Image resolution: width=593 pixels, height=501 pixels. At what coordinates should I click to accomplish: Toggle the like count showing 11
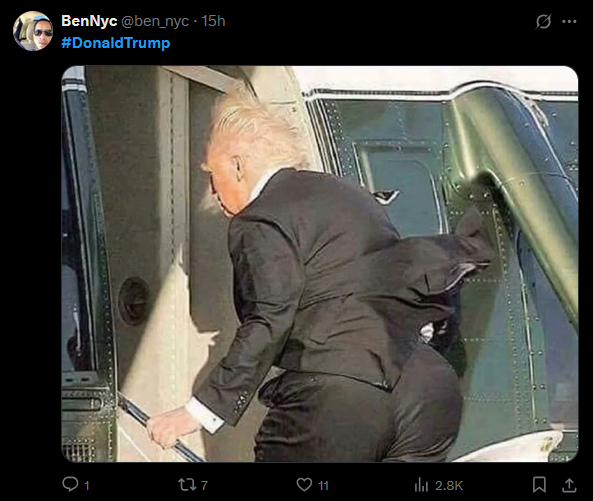(323, 485)
